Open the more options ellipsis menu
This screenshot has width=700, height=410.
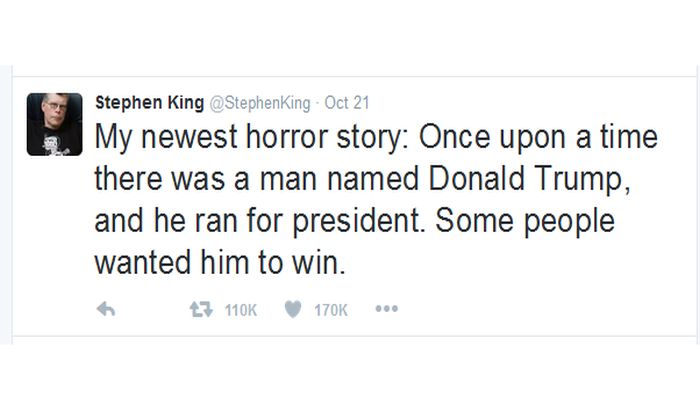386,310
